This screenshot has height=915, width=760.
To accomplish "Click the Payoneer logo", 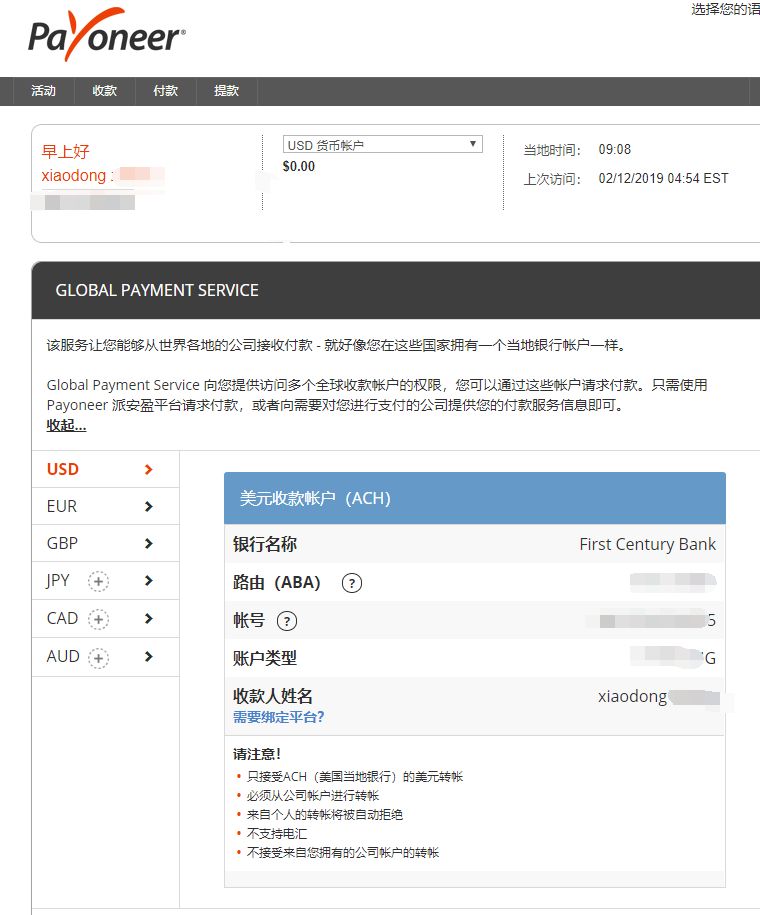I will point(107,35).
